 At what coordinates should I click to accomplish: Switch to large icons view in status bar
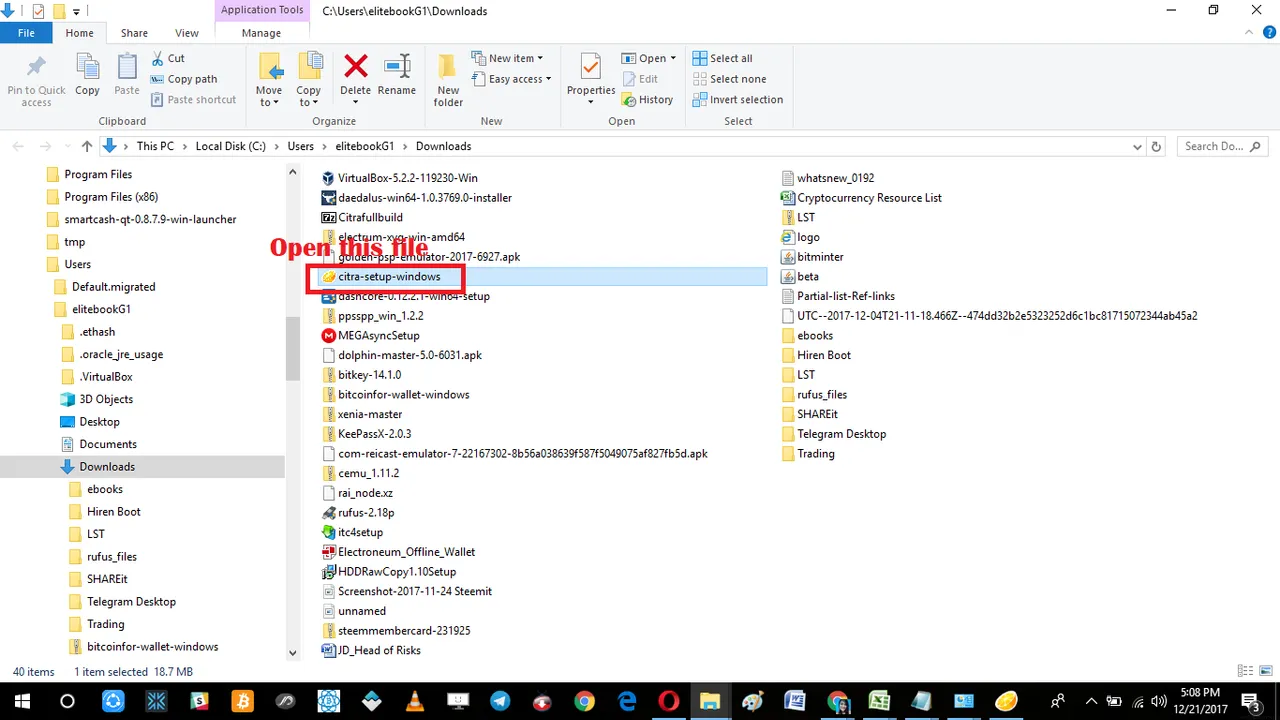coord(1264,672)
